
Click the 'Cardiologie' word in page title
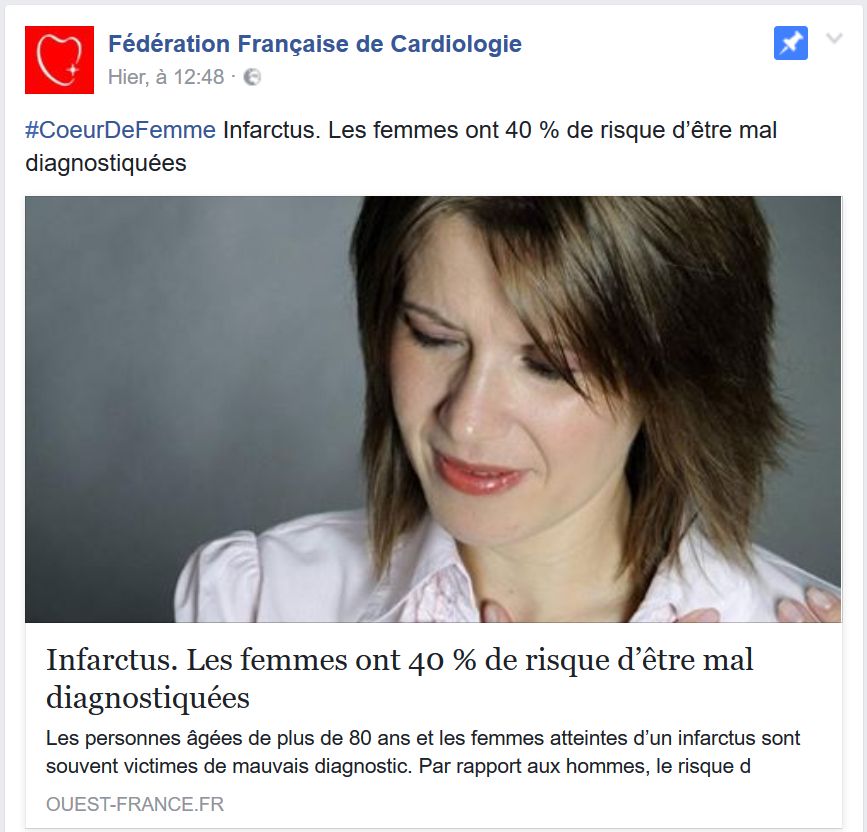click(x=456, y=44)
